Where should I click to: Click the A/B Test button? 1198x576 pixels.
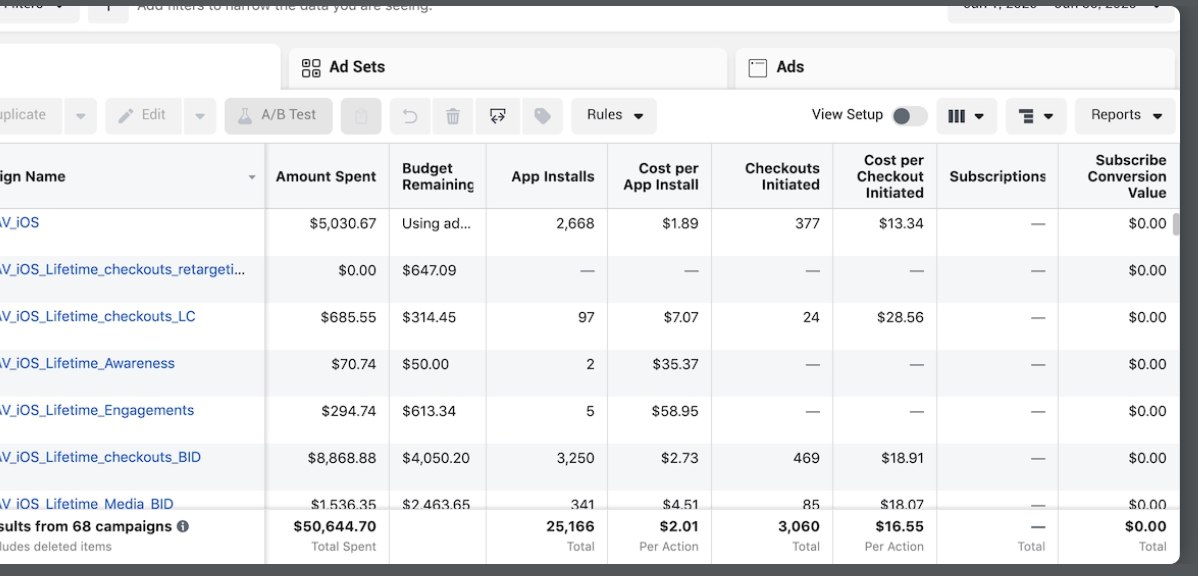pyautogui.click(x=278, y=116)
